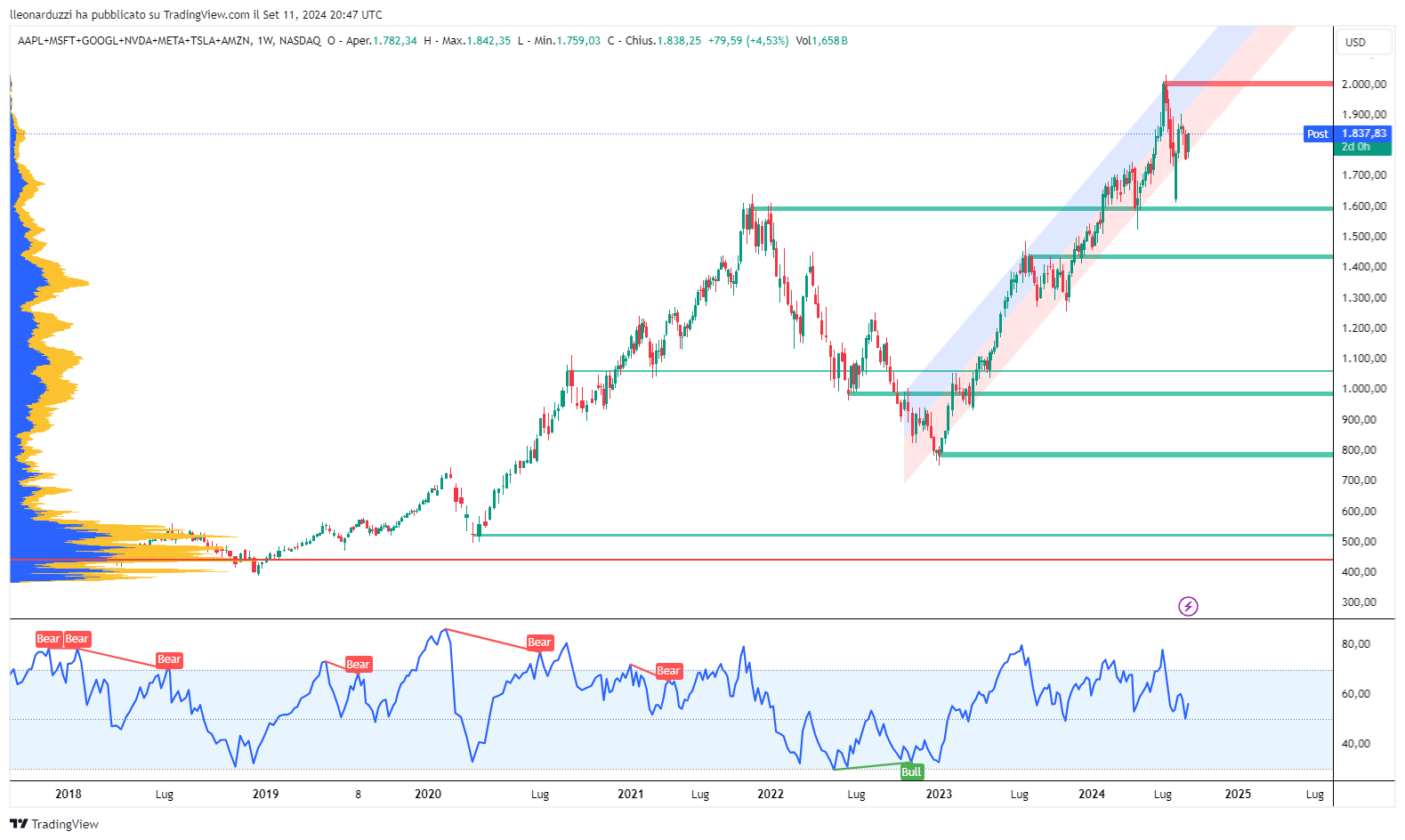
Task: Click the 2d 0h bar countdown label
Action: tap(1363, 148)
